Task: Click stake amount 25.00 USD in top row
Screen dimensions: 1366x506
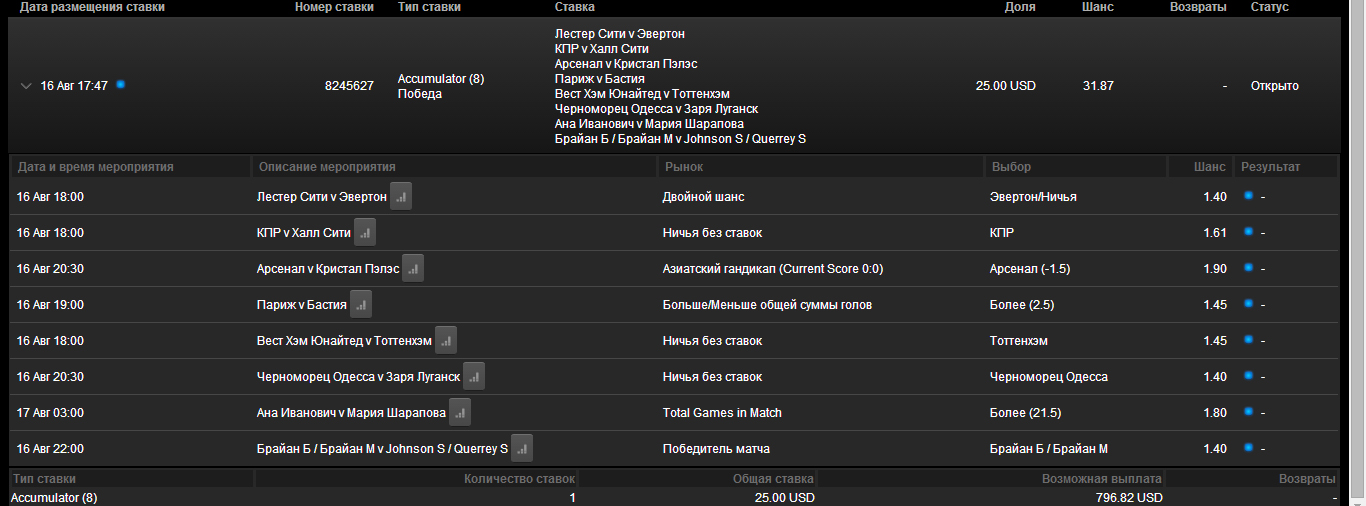Action: (1006, 86)
